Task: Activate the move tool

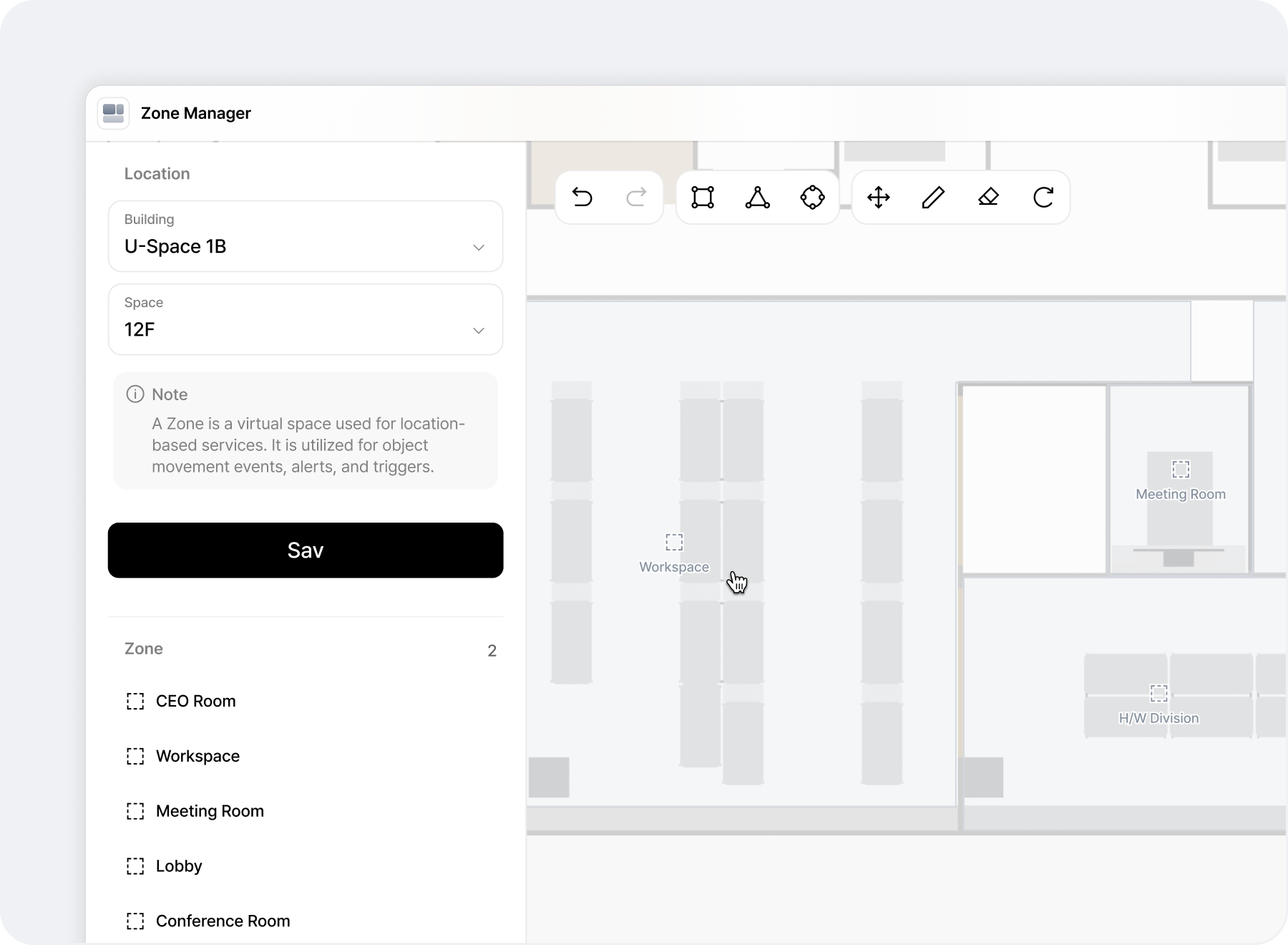Action: (x=878, y=197)
